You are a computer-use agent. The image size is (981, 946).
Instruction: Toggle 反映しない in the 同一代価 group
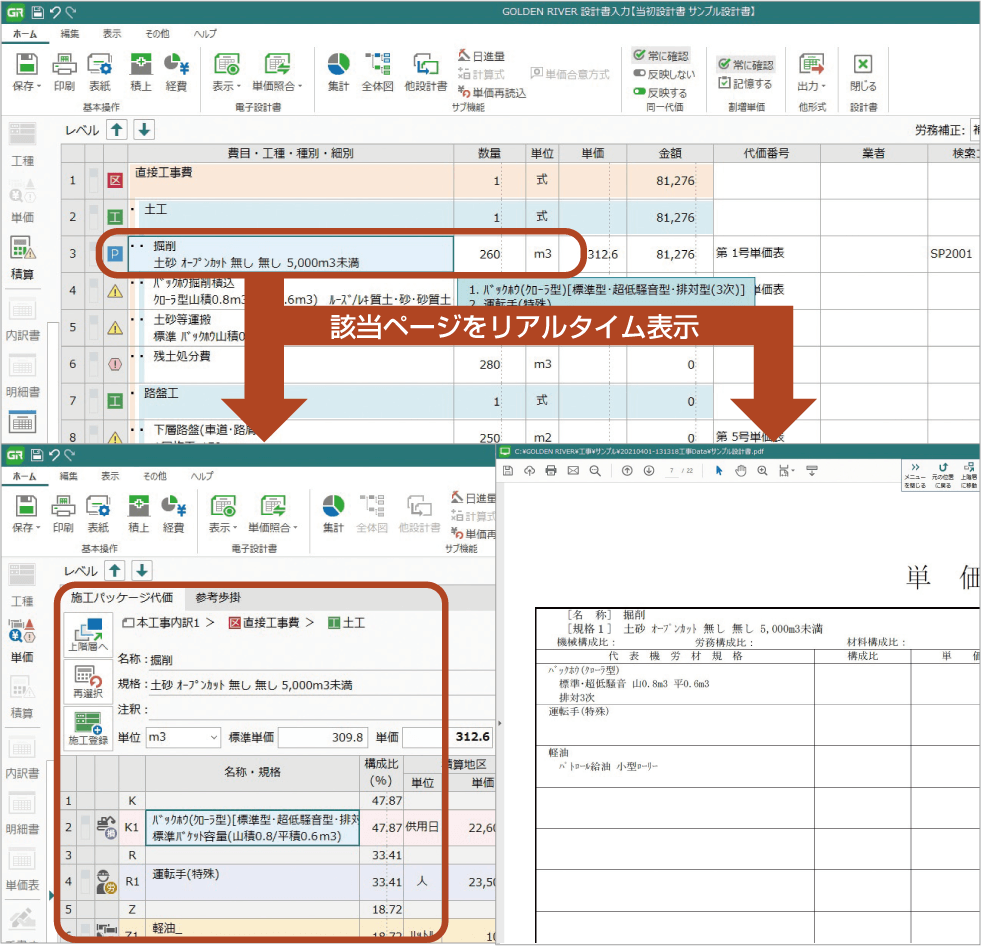tap(664, 74)
